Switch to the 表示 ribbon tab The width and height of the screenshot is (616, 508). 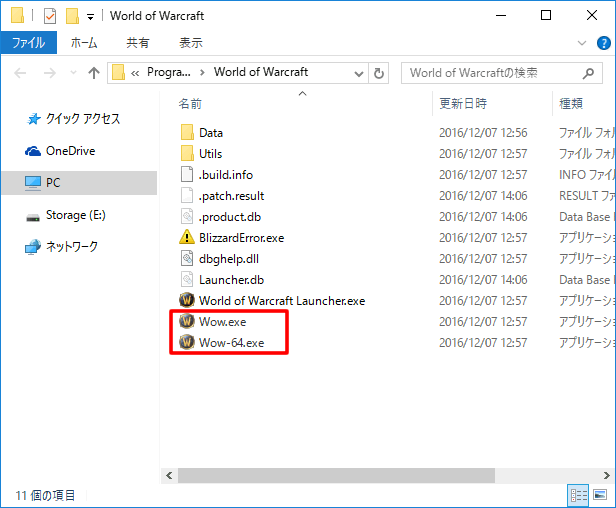(191, 42)
